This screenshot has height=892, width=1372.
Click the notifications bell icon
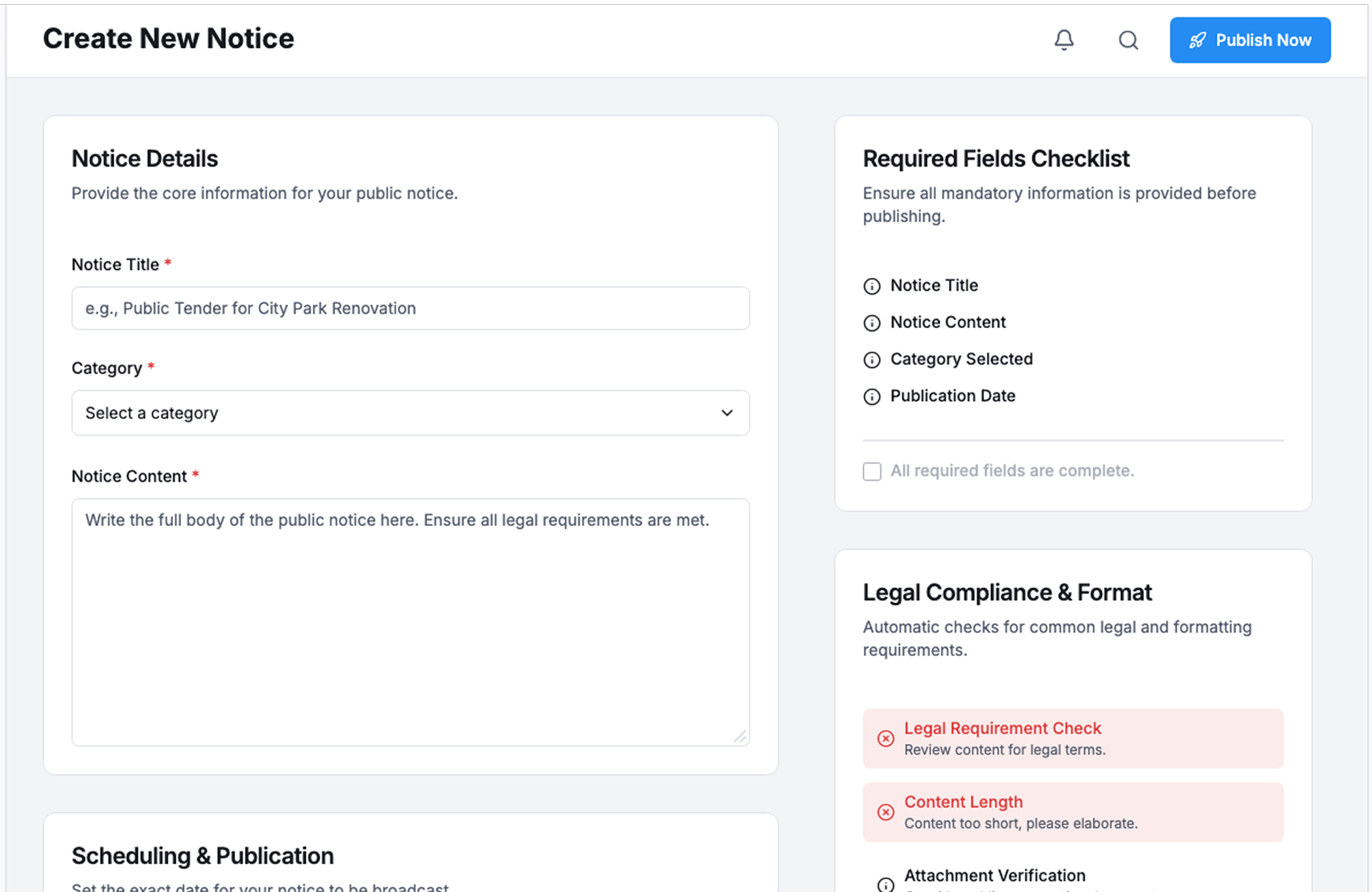click(1064, 40)
